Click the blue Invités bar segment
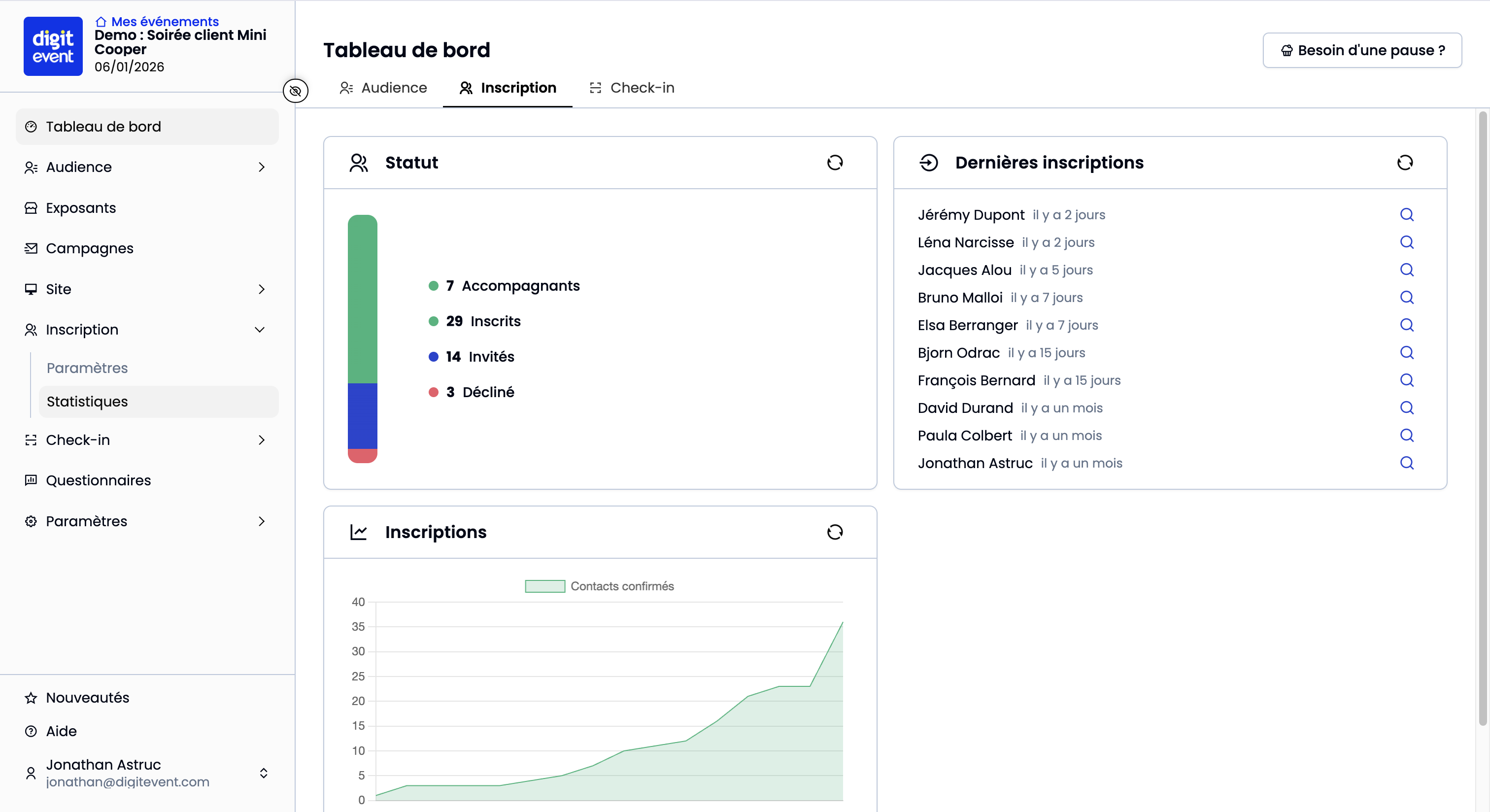The image size is (1490, 812). [362, 416]
